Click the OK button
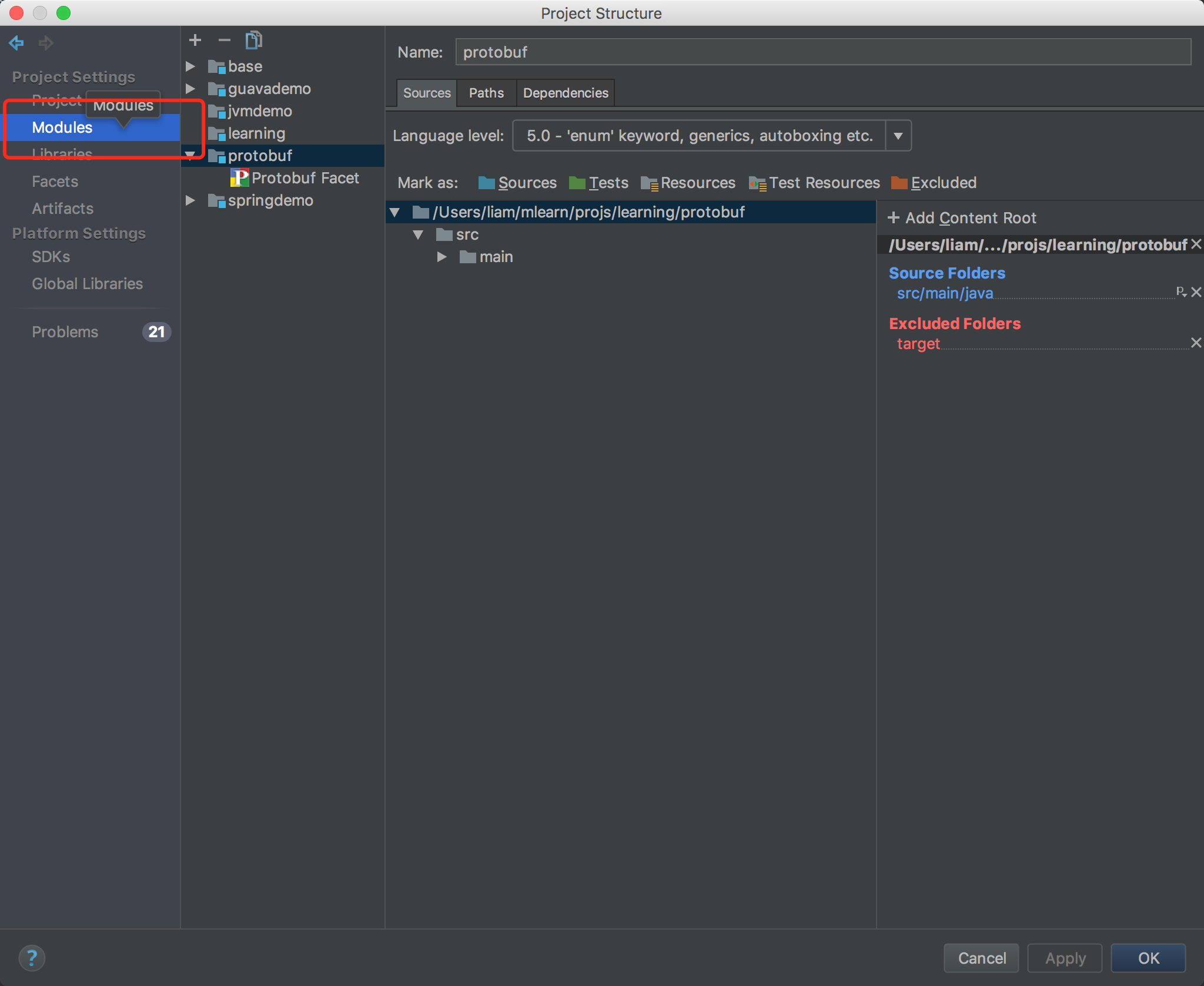This screenshot has width=1204, height=986. 1149,958
